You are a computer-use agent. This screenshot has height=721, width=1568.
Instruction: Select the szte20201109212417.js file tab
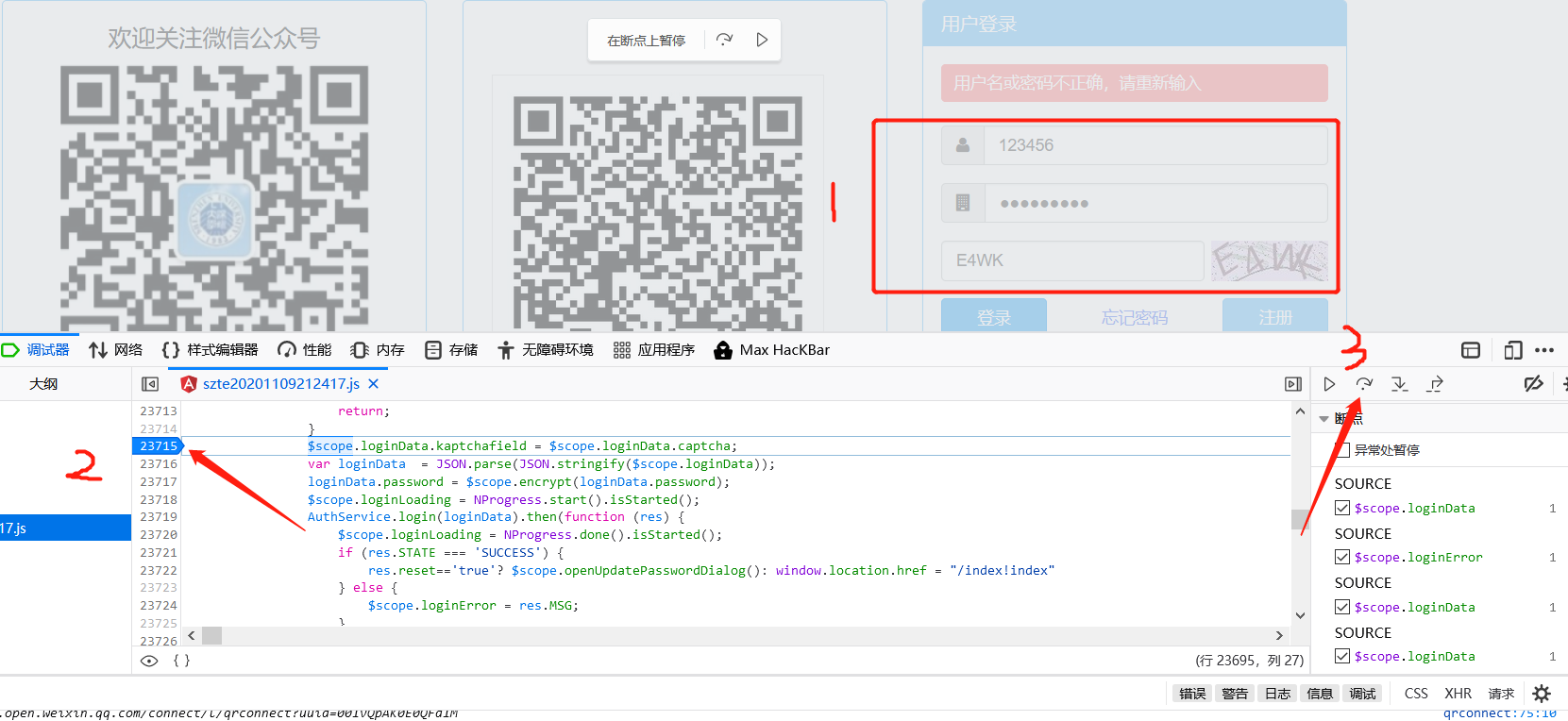pyautogui.click(x=280, y=384)
